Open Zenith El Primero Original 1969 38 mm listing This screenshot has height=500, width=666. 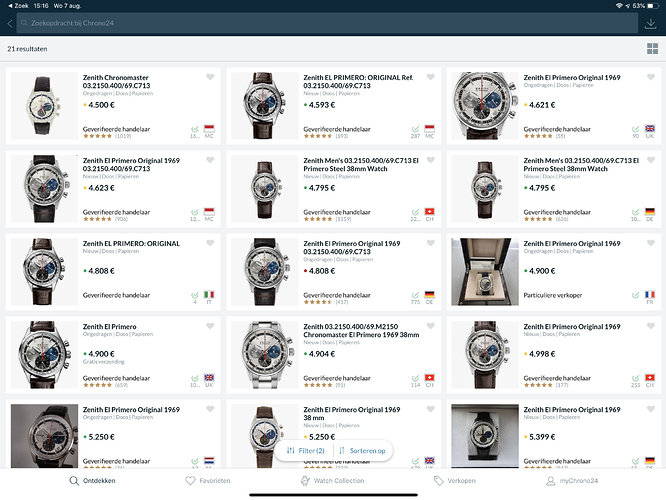pyautogui.click(x=352, y=413)
